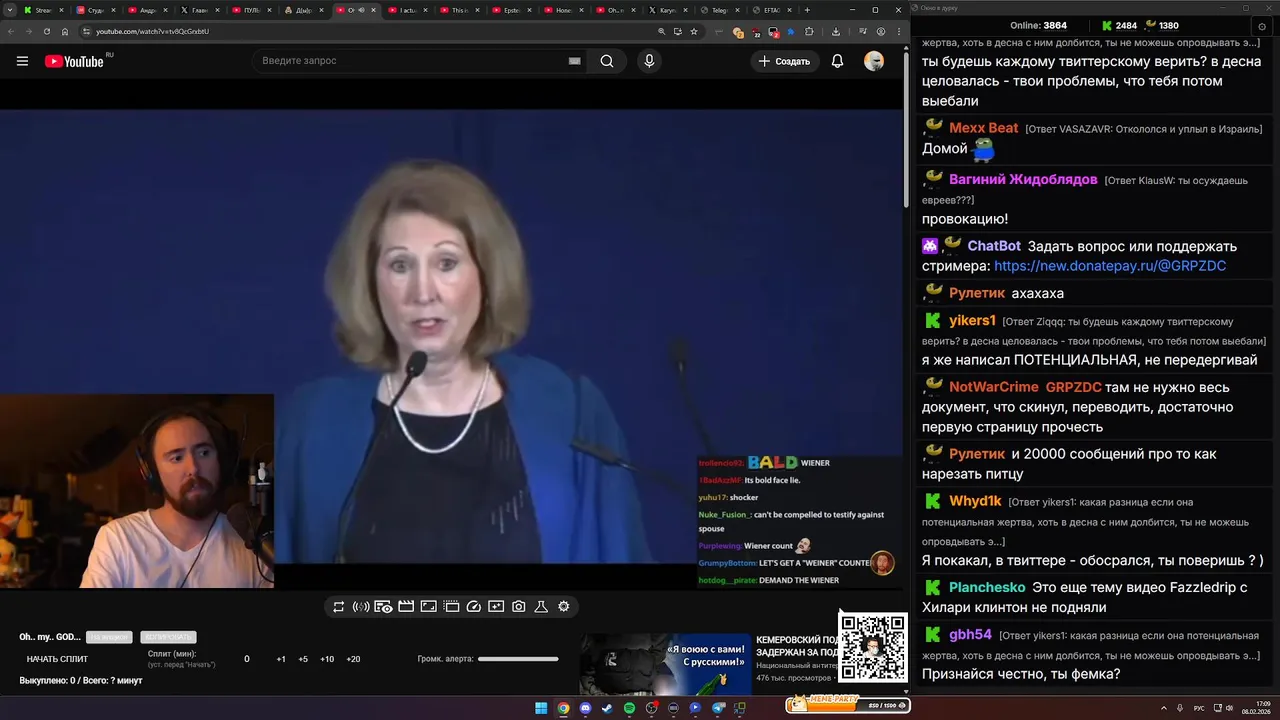Click the address bar URL youtube.com/watch
This screenshot has height=720, width=1280.
[x=152, y=31]
